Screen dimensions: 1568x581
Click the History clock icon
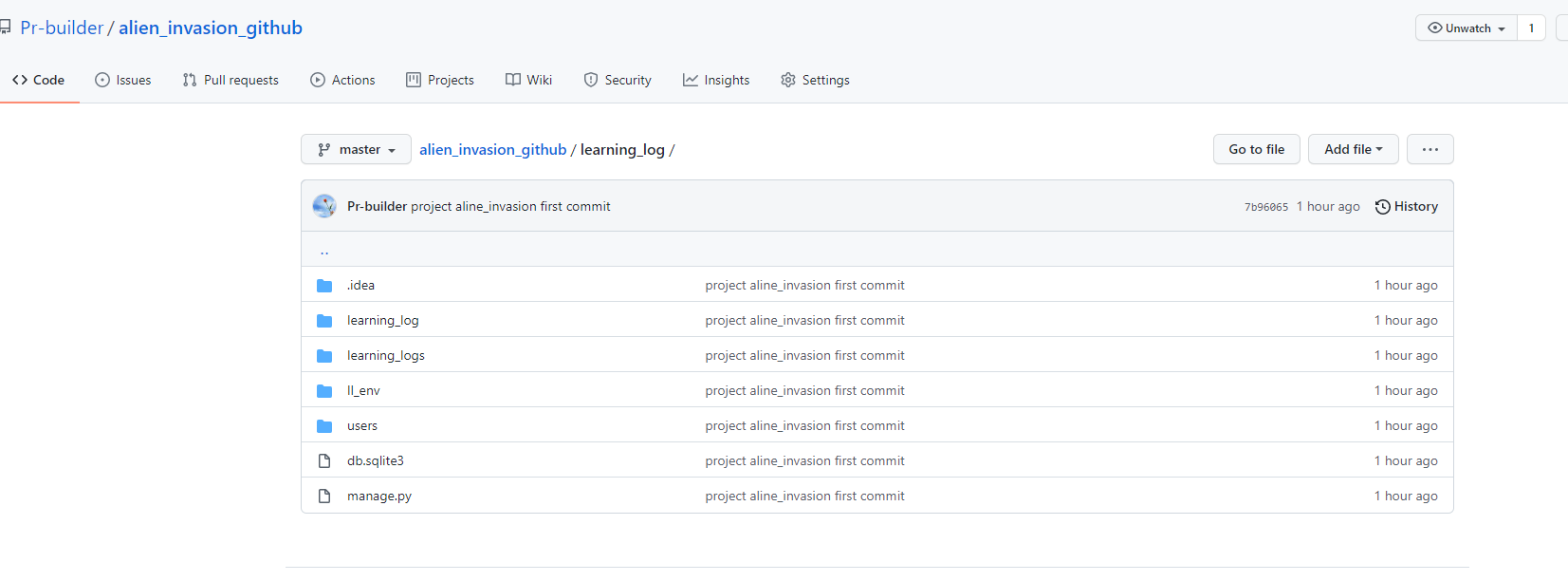(1383, 206)
